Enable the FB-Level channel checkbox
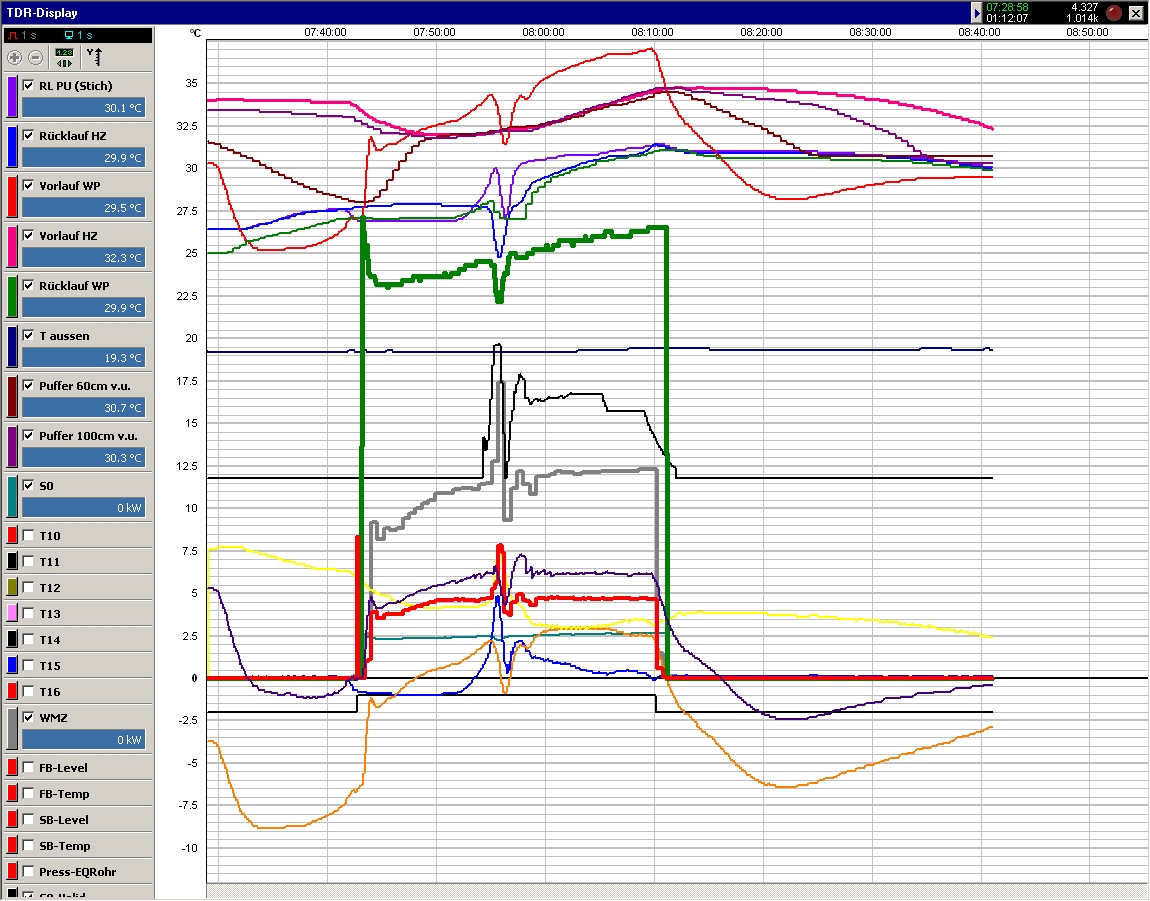Viewport: 1150px width, 901px height. (x=29, y=768)
